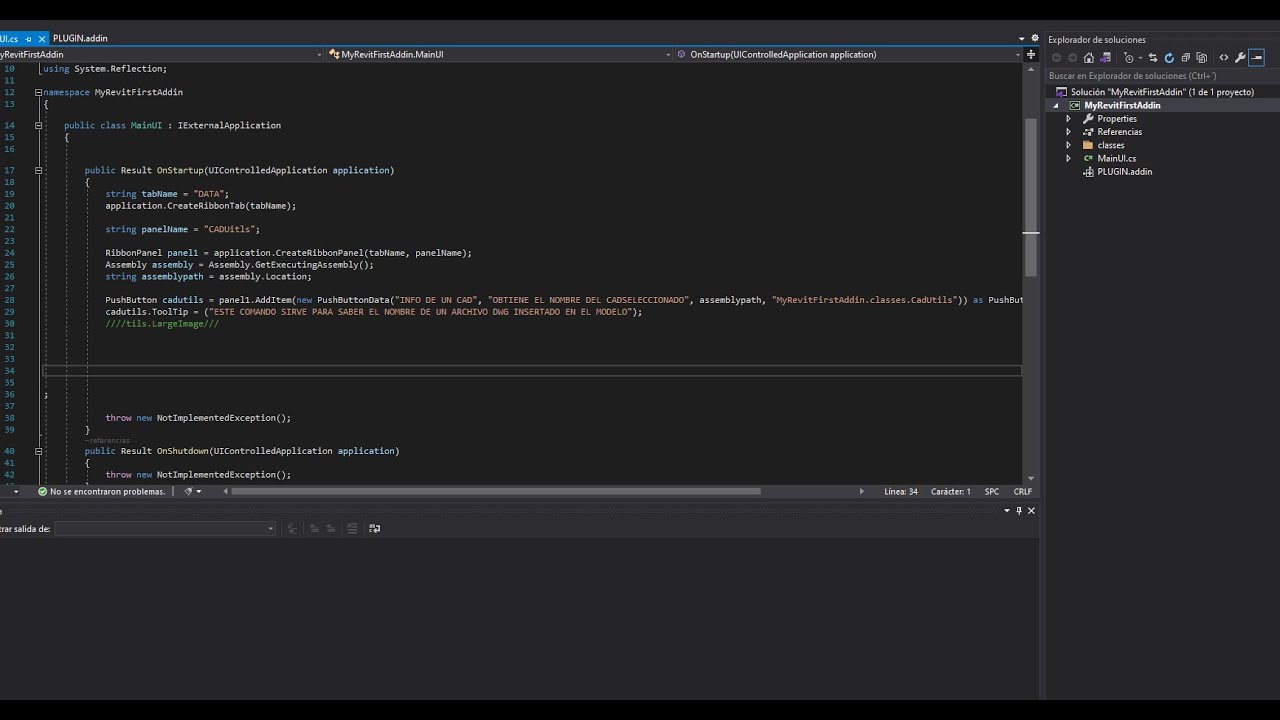Screen dimensions: 1280x720
Task: Click the View Code icon in Solution Explorer
Action: (1224, 58)
